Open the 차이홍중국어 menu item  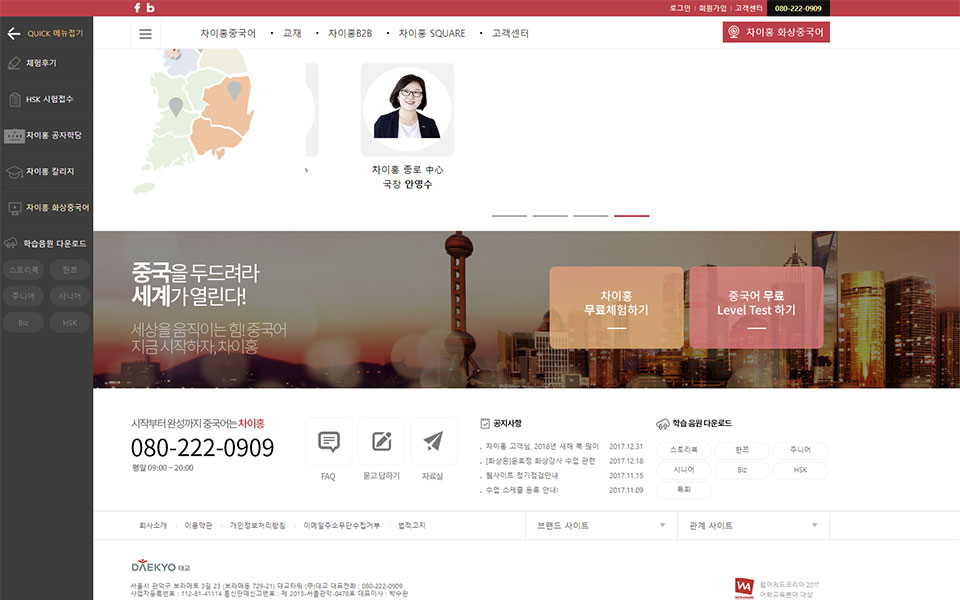click(x=228, y=33)
